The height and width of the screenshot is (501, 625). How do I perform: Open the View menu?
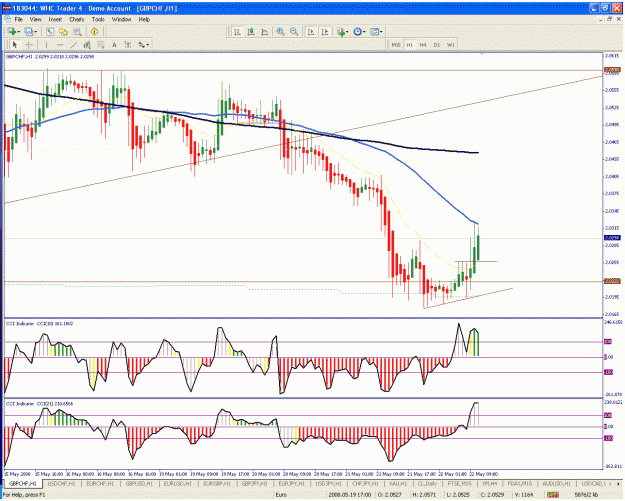tap(35, 19)
